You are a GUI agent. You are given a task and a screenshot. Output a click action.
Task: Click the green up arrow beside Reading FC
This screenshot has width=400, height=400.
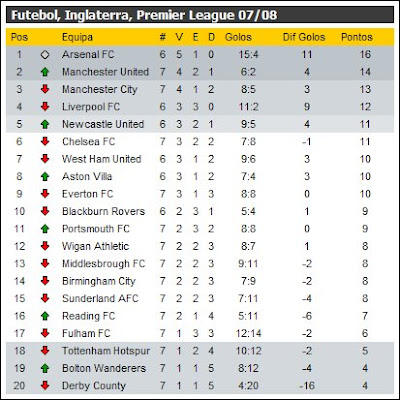point(45,316)
